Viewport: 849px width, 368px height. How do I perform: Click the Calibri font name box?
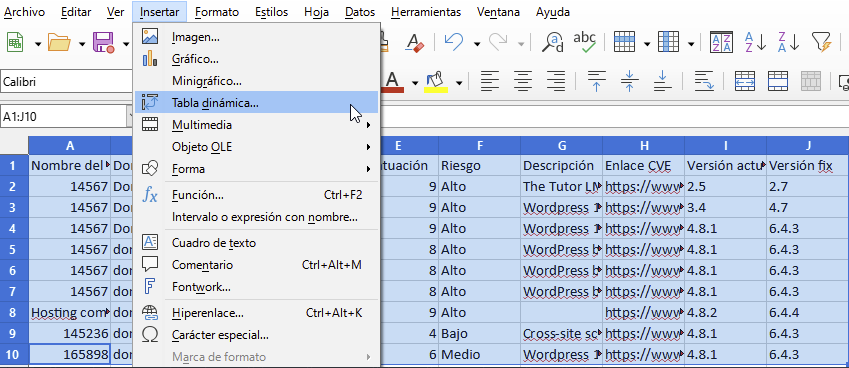click(65, 82)
